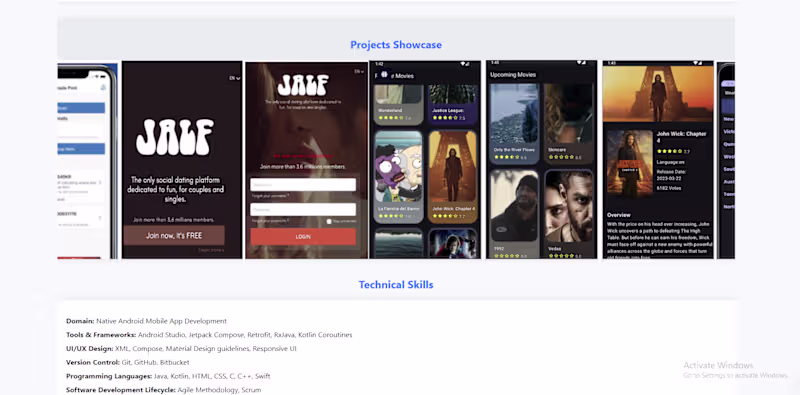The width and height of the screenshot is (800, 395).
Task: Open the JALF splash screen thumbnail
Action: point(182,160)
